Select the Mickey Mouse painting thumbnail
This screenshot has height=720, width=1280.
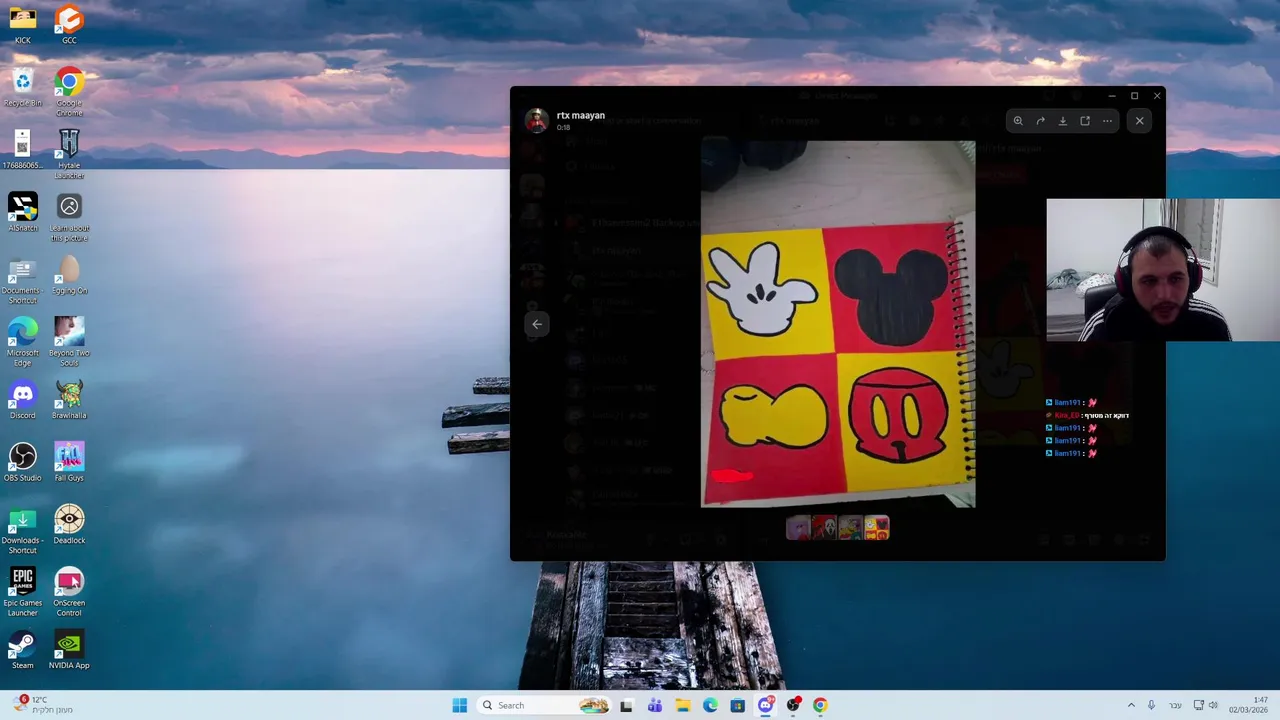pyautogui.click(x=876, y=527)
